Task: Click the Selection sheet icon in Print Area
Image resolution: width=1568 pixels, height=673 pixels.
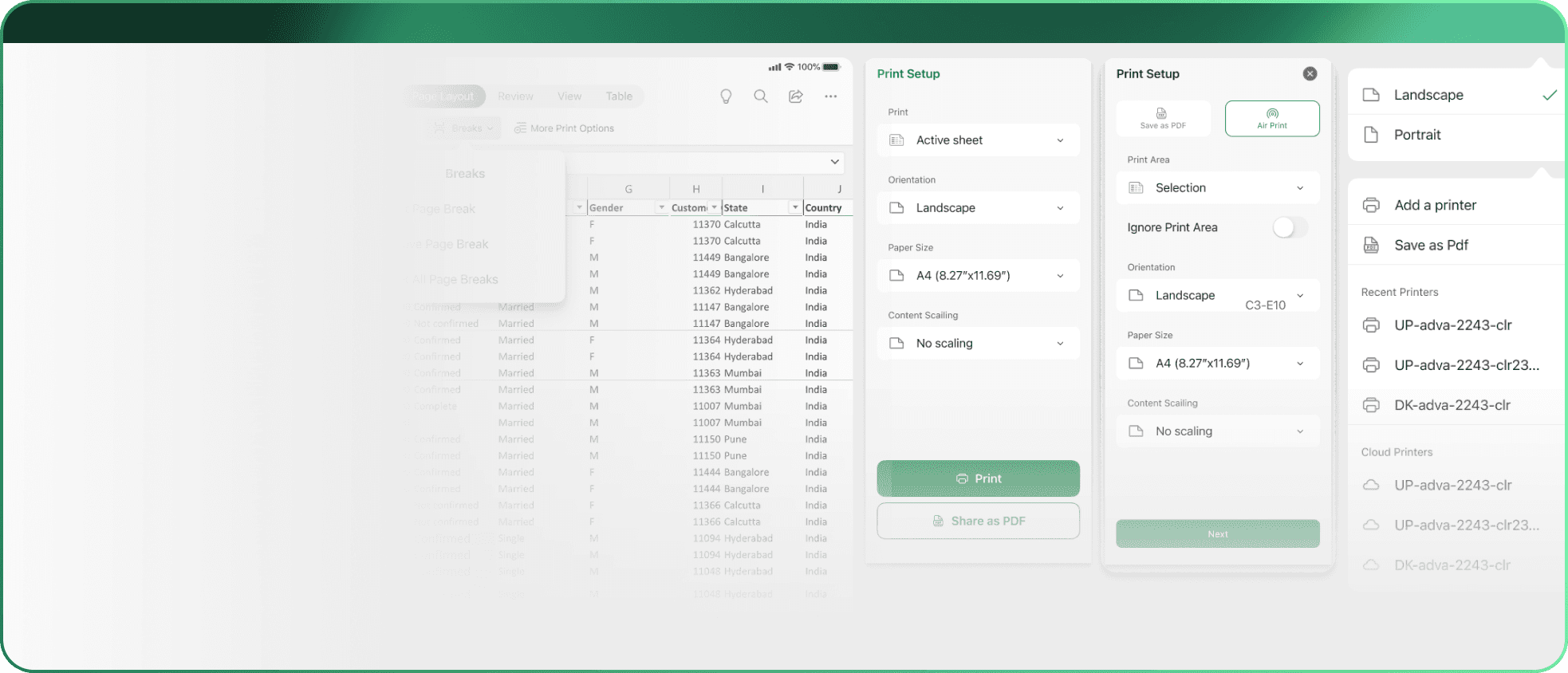Action: 1136,188
